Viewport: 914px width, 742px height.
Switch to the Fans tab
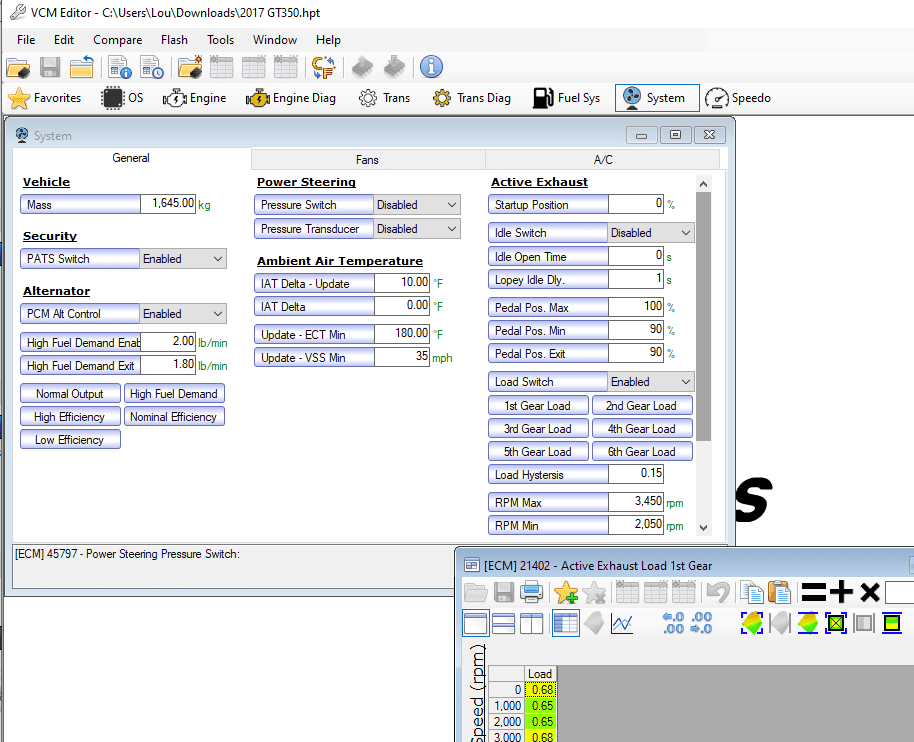click(367, 160)
